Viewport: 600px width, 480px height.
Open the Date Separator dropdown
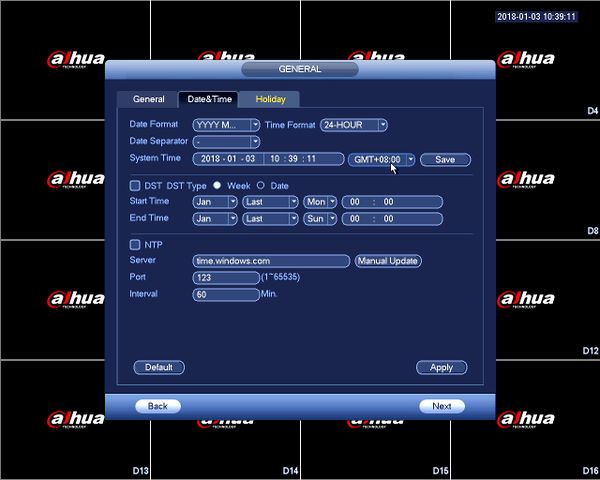coord(226,142)
